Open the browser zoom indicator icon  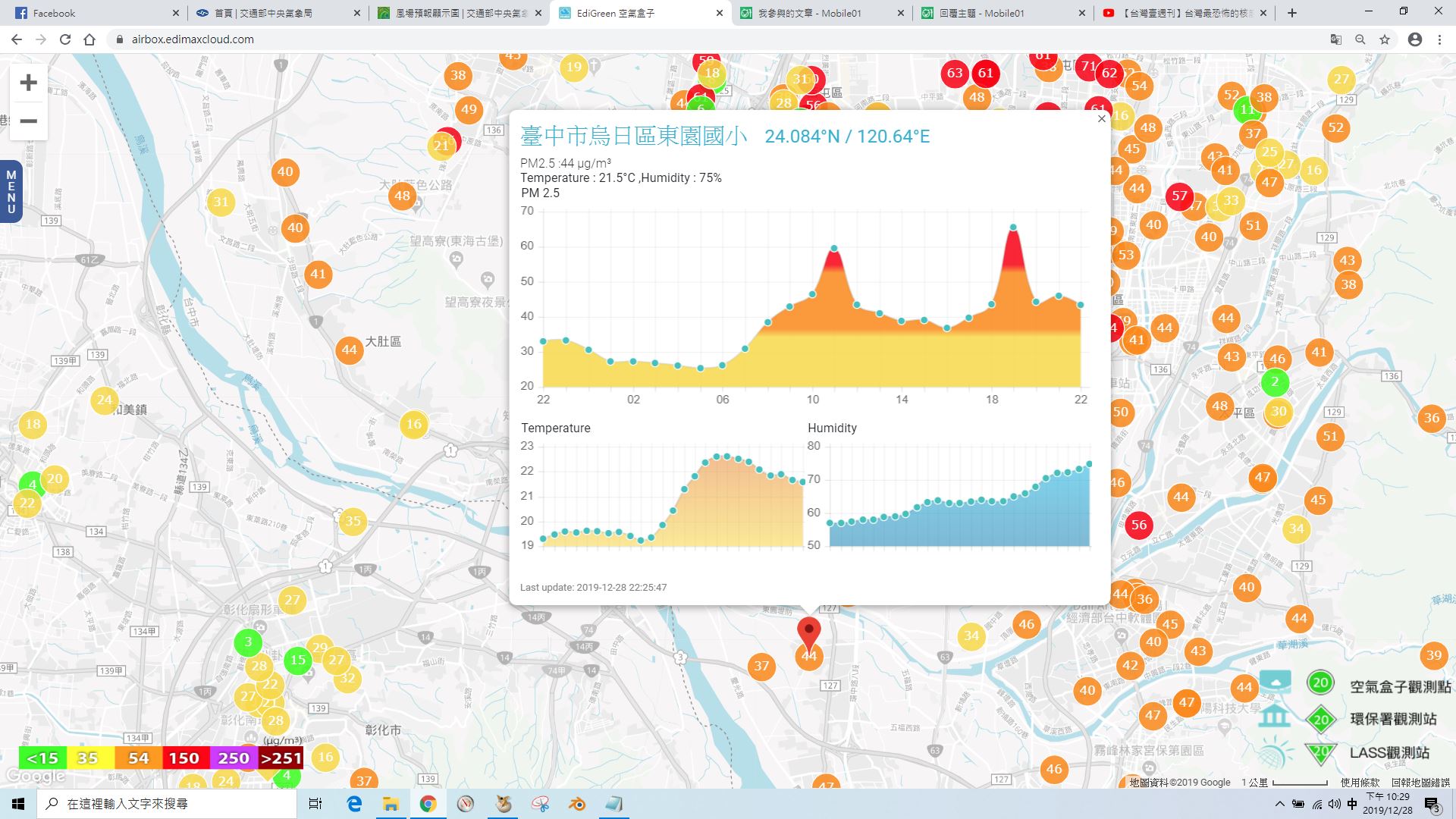[x=1360, y=39]
